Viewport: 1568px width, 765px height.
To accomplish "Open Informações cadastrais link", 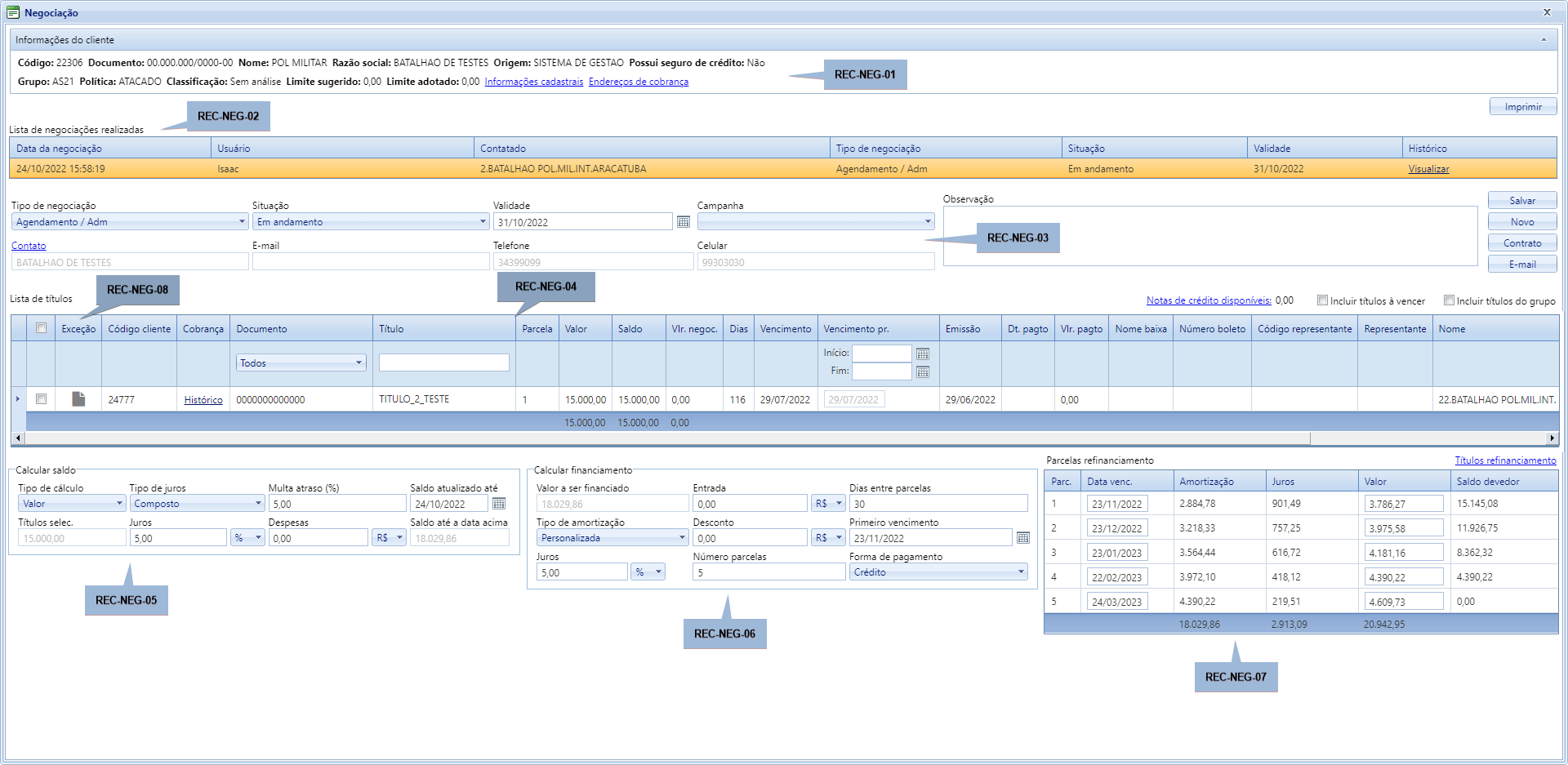I will 534,82.
